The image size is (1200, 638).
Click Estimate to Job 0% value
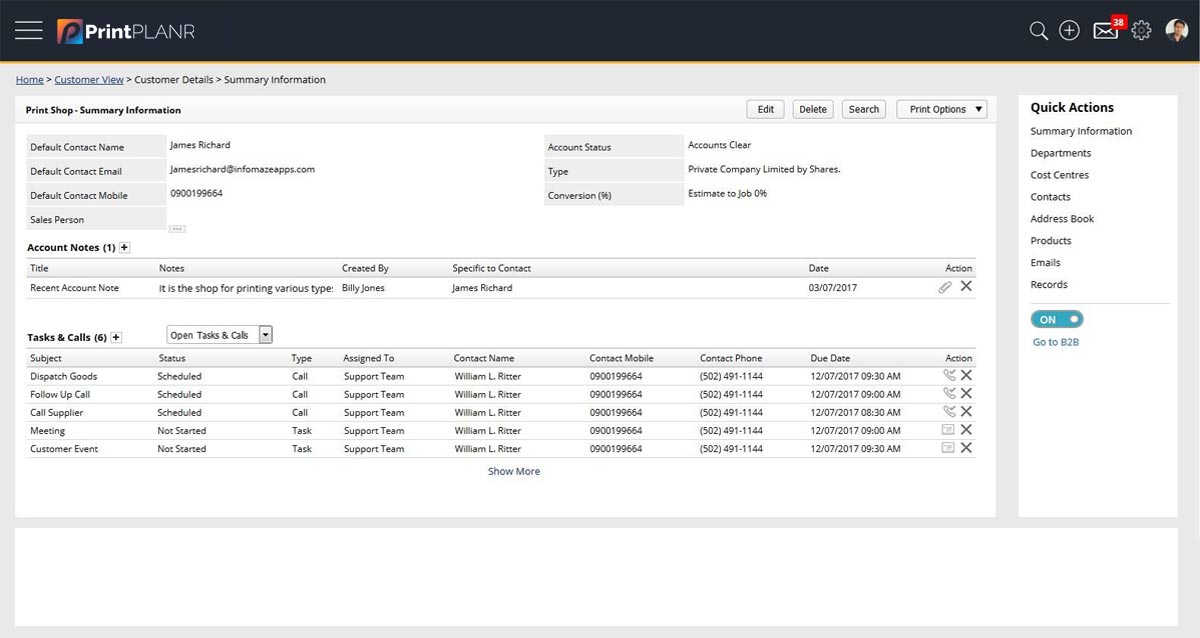point(728,193)
